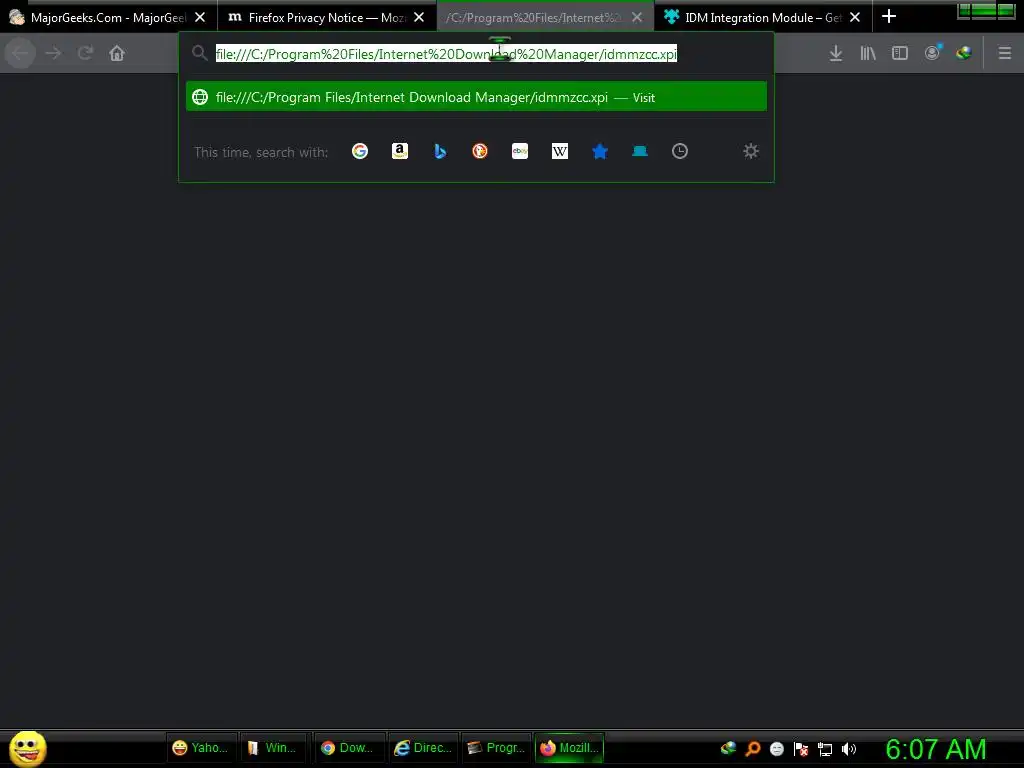Select the Mozill... Firefox taskbar button
Viewport: 1024px width, 768px height.
coord(569,748)
